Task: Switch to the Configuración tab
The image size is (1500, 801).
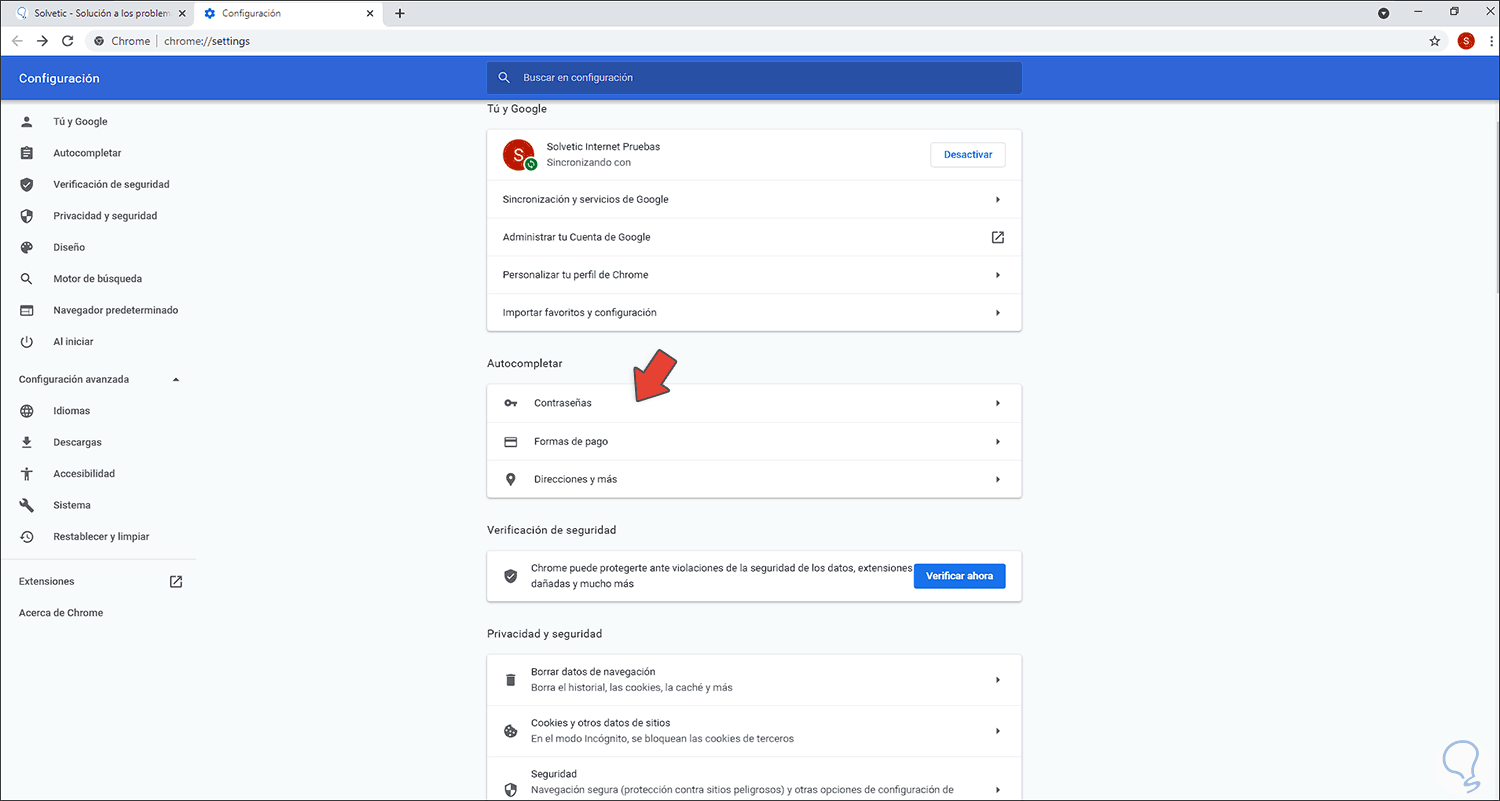Action: (289, 13)
